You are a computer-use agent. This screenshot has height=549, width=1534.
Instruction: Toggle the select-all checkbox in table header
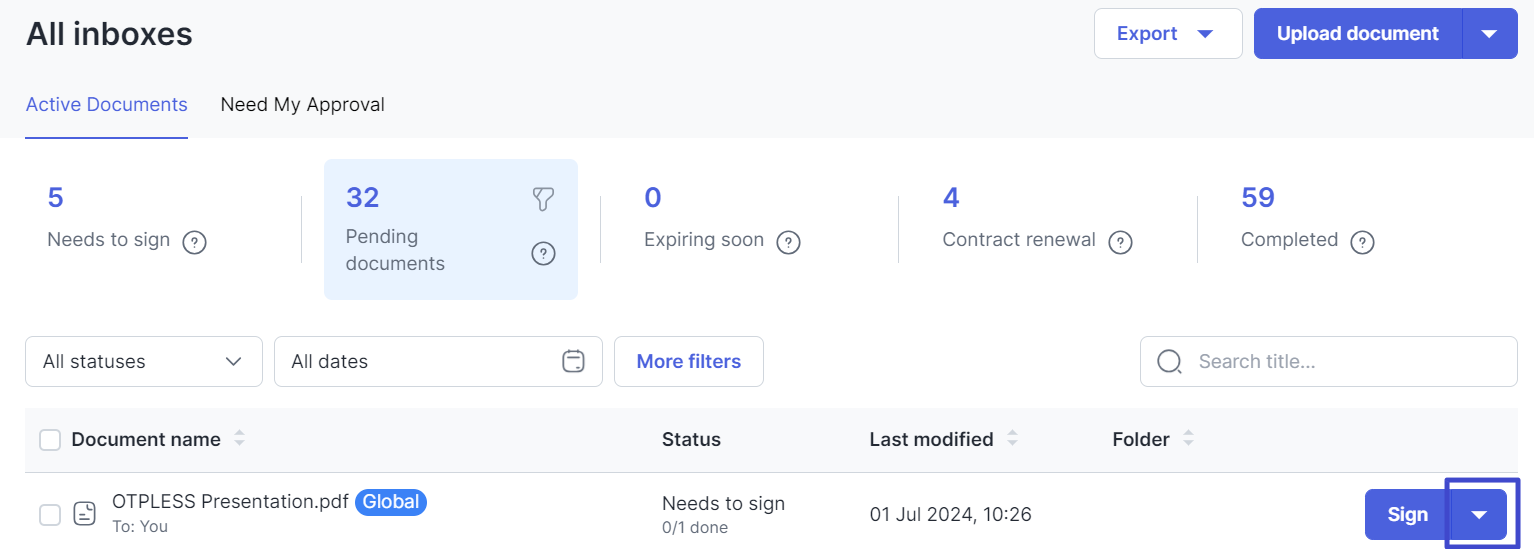(50, 439)
